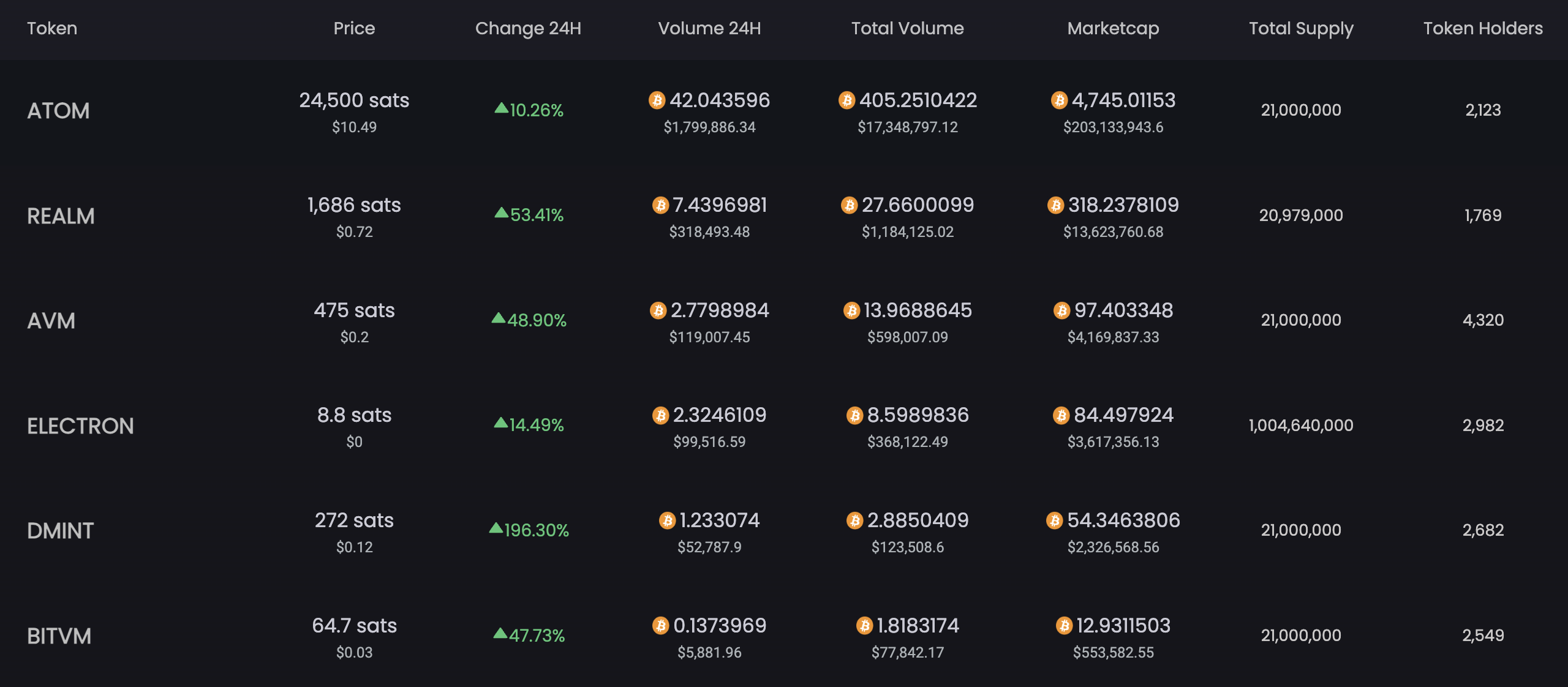
Task: Click the green up arrow for DMINT change
Action: tap(496, 528)
